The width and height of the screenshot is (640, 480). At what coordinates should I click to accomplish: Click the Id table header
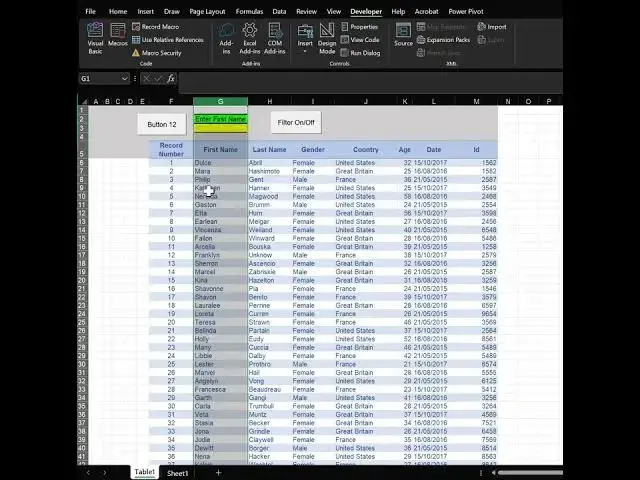point(476,149)
